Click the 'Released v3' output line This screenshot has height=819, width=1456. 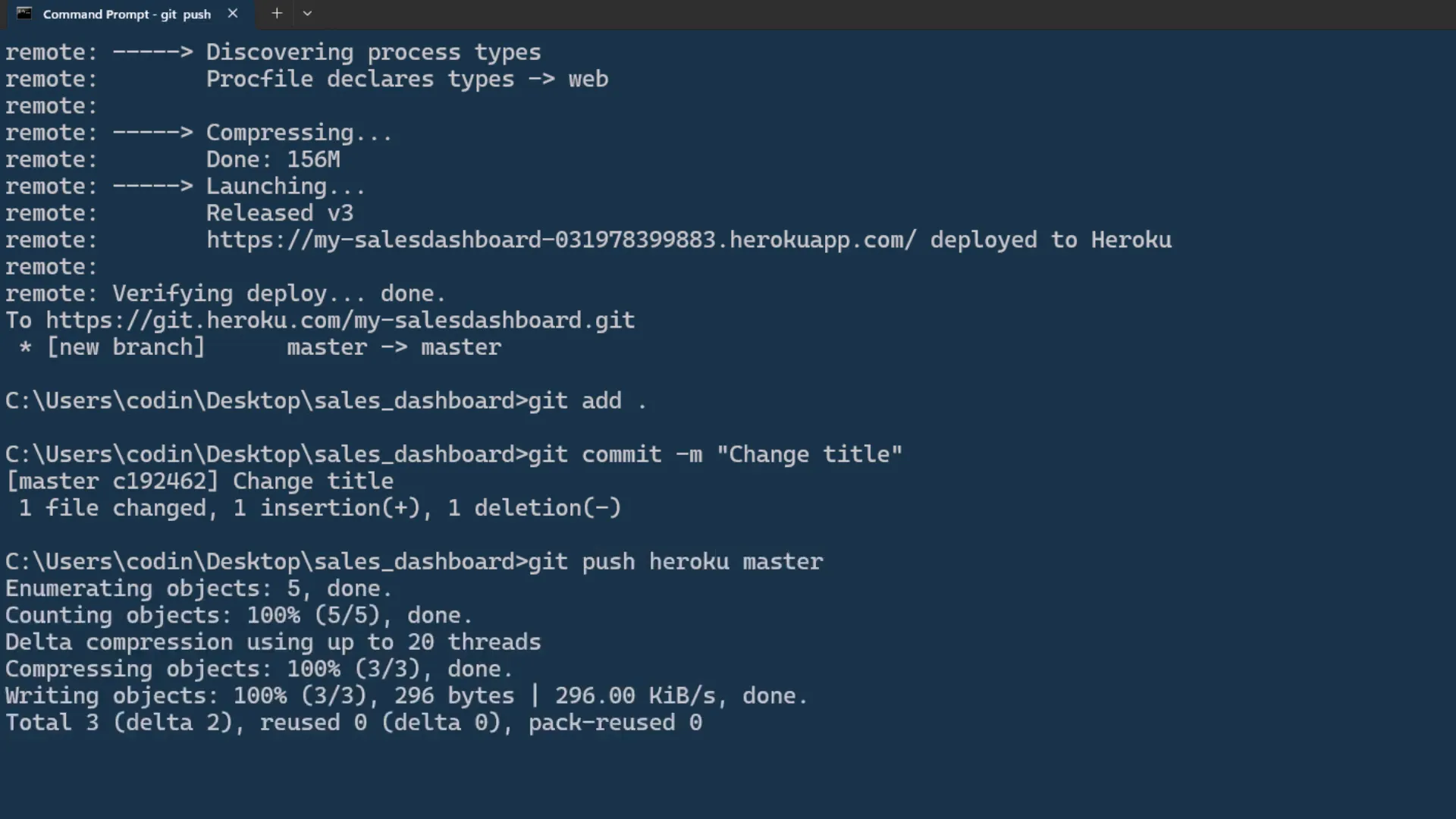[x=280, y=213]
